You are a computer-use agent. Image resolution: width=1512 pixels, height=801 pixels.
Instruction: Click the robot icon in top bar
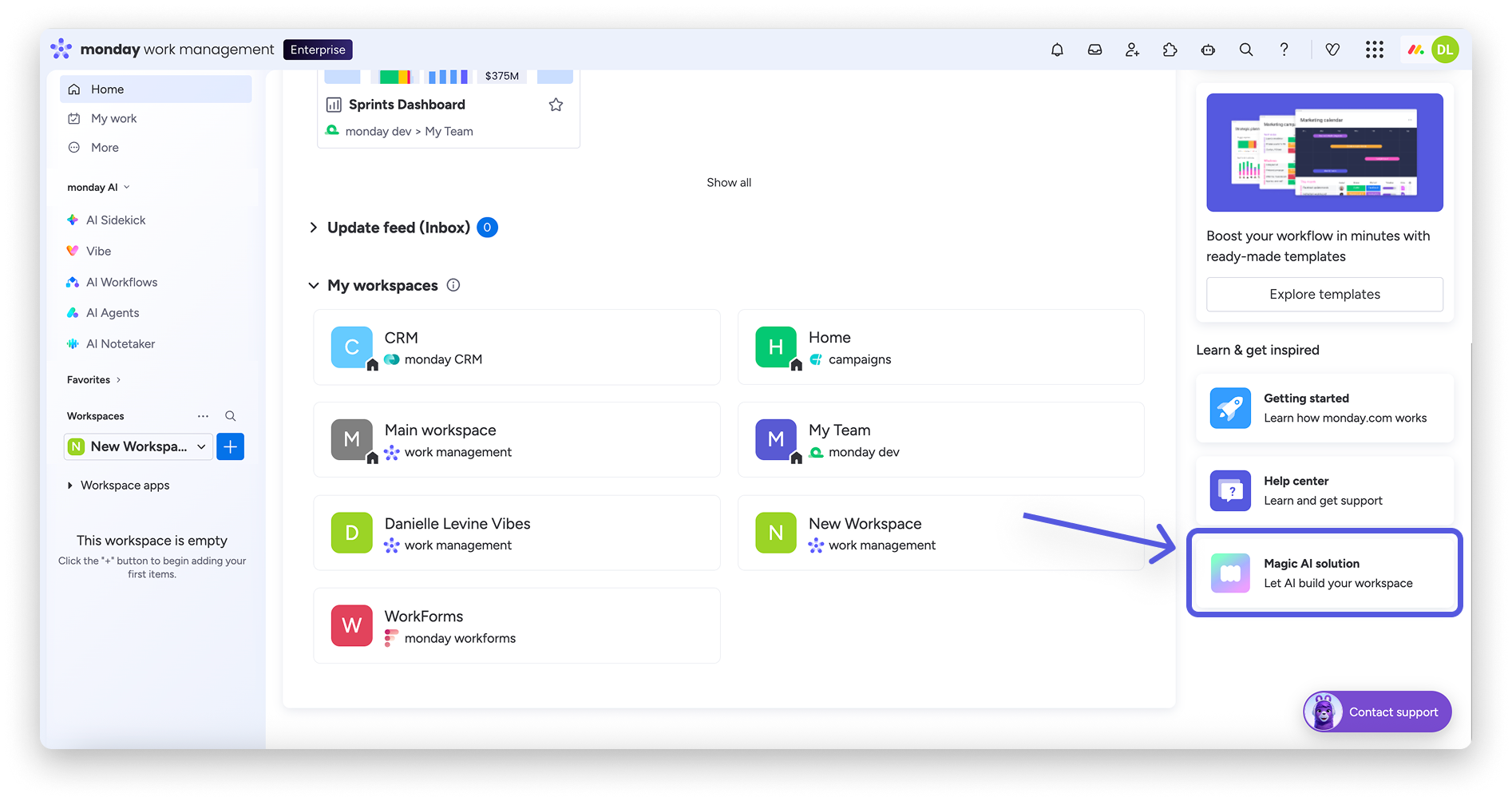[x=1208, y=50]
